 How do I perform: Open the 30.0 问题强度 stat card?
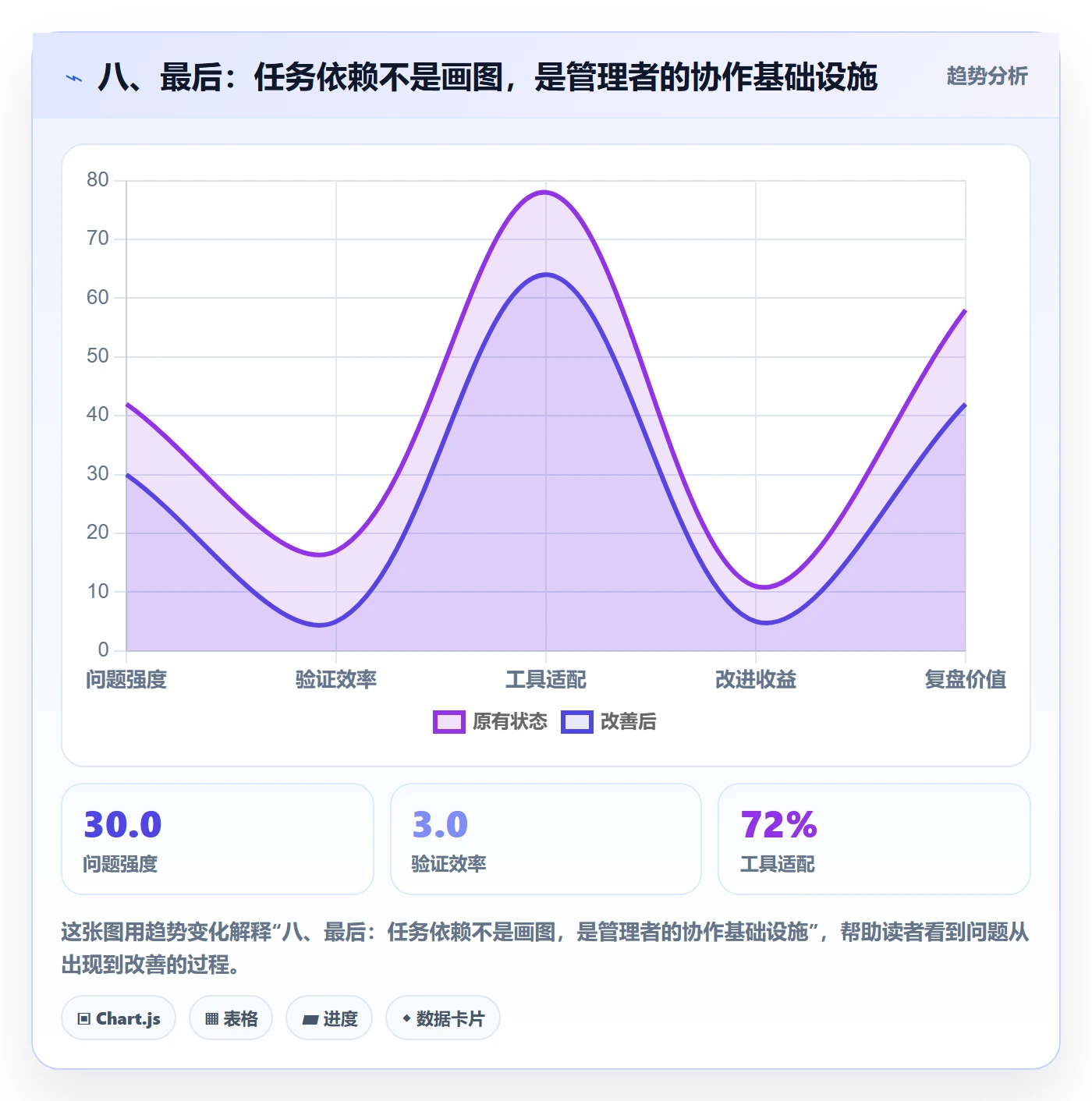(218, 839)
